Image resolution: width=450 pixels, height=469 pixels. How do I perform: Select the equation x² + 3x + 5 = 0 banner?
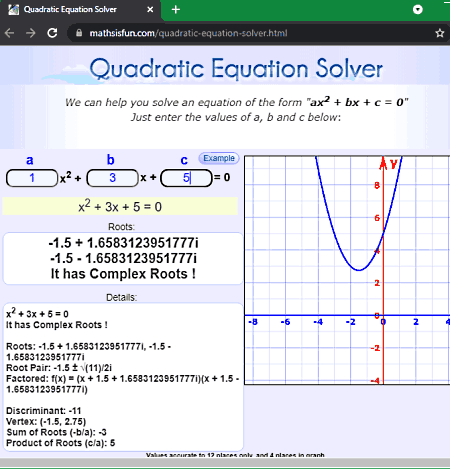click(x=120, y=207)
